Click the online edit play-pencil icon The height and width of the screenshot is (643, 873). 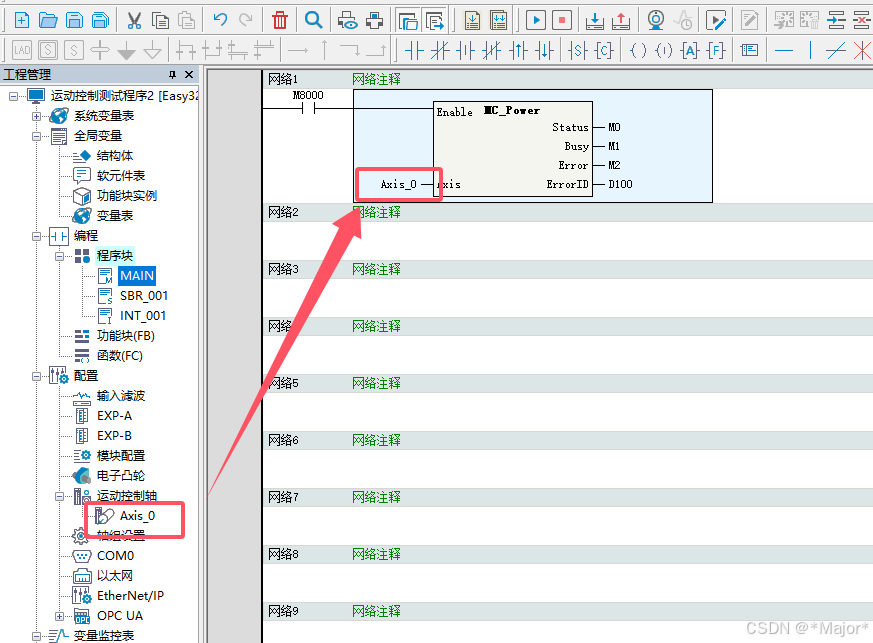[x=715, y=21]
